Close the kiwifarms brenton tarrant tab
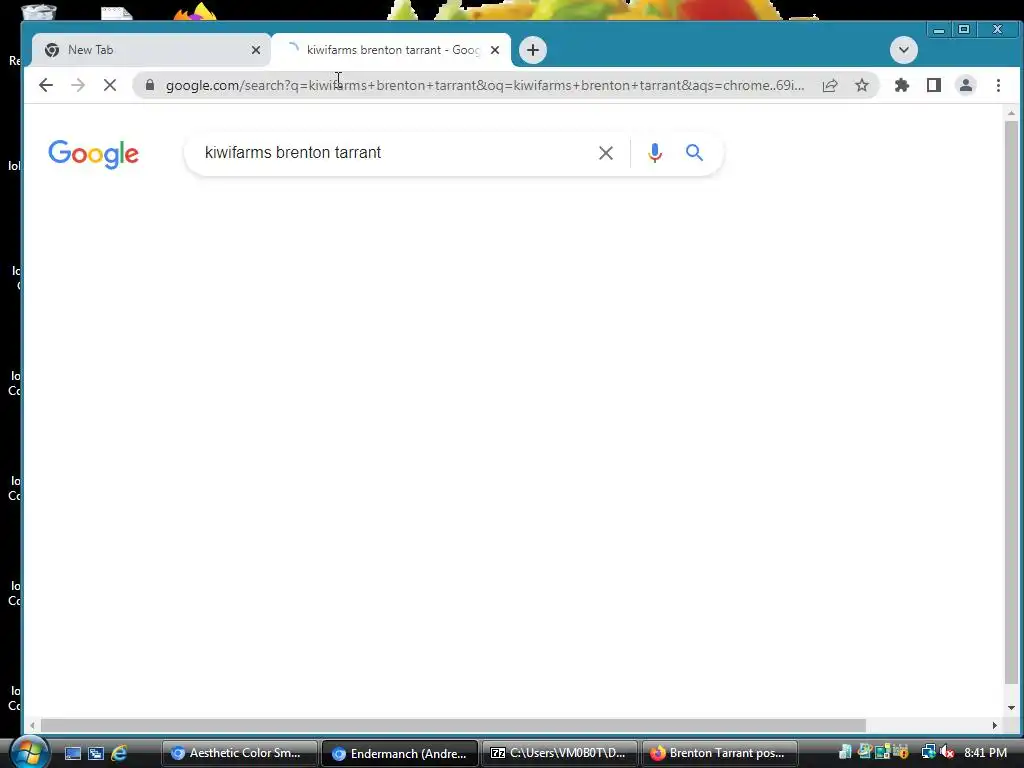Viewport: 1024px width, 768px height. 495,50
